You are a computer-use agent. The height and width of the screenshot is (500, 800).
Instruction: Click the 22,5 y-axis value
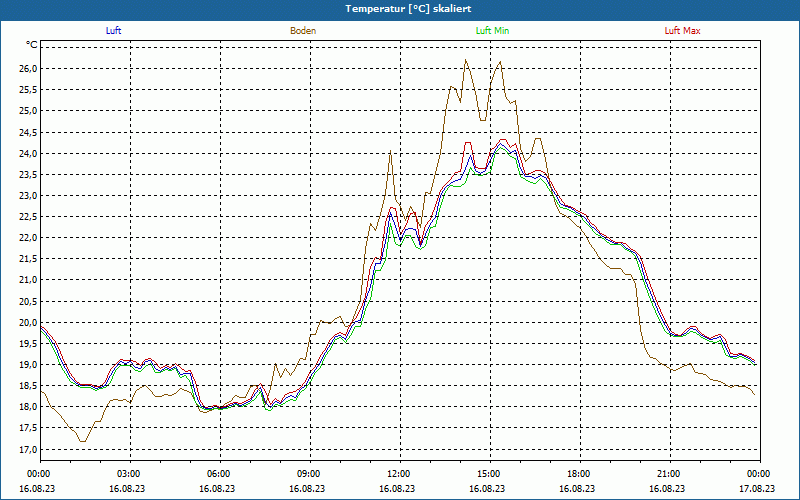28,217
